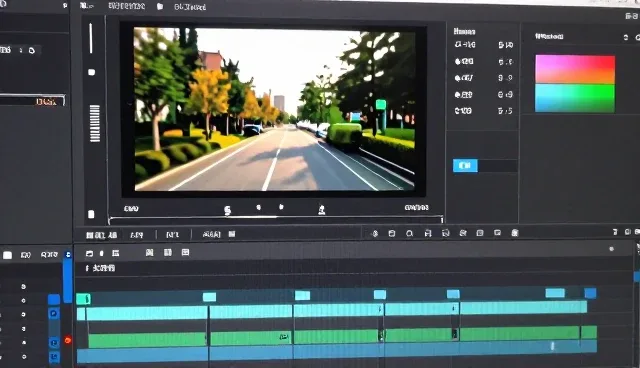Click the fourth timeline tool icon in the timeline header
This screenshot has width=640, height=368.
pyautogui.click(x=149, y=253)
